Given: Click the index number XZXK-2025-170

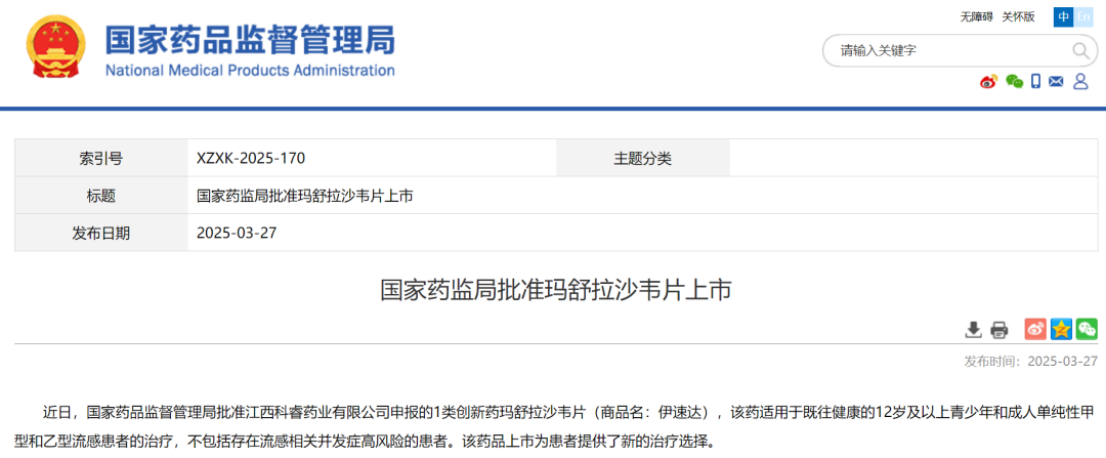Looking at the screenshot, I should 251,158.
